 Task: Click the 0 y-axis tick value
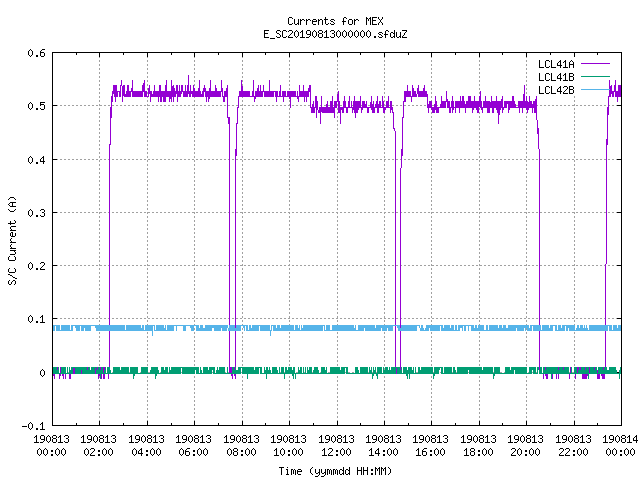coord(42,373)
